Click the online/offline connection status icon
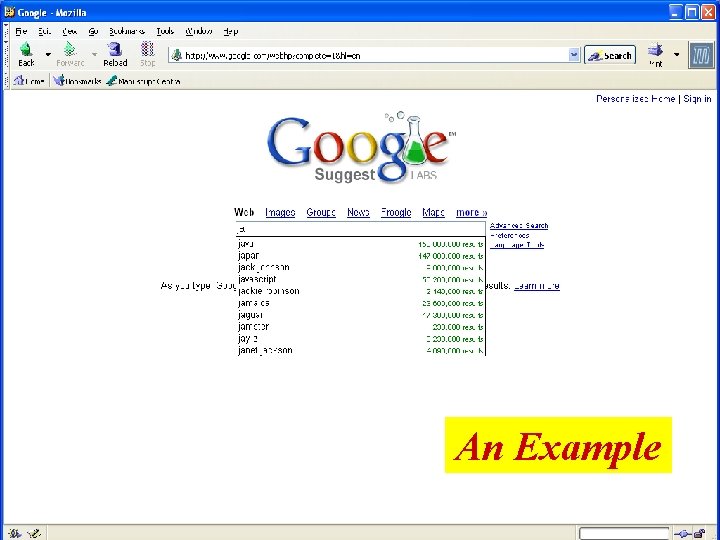The image size is (720, 540). coord(682,534)
